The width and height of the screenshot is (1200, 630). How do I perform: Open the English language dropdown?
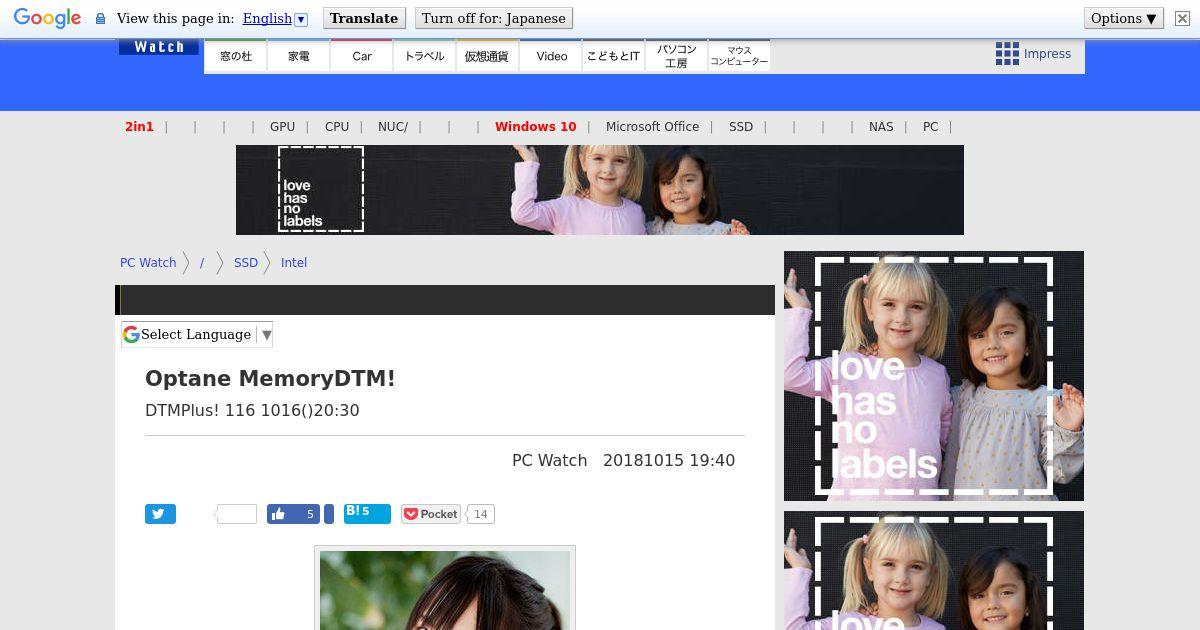click(275, 18)
